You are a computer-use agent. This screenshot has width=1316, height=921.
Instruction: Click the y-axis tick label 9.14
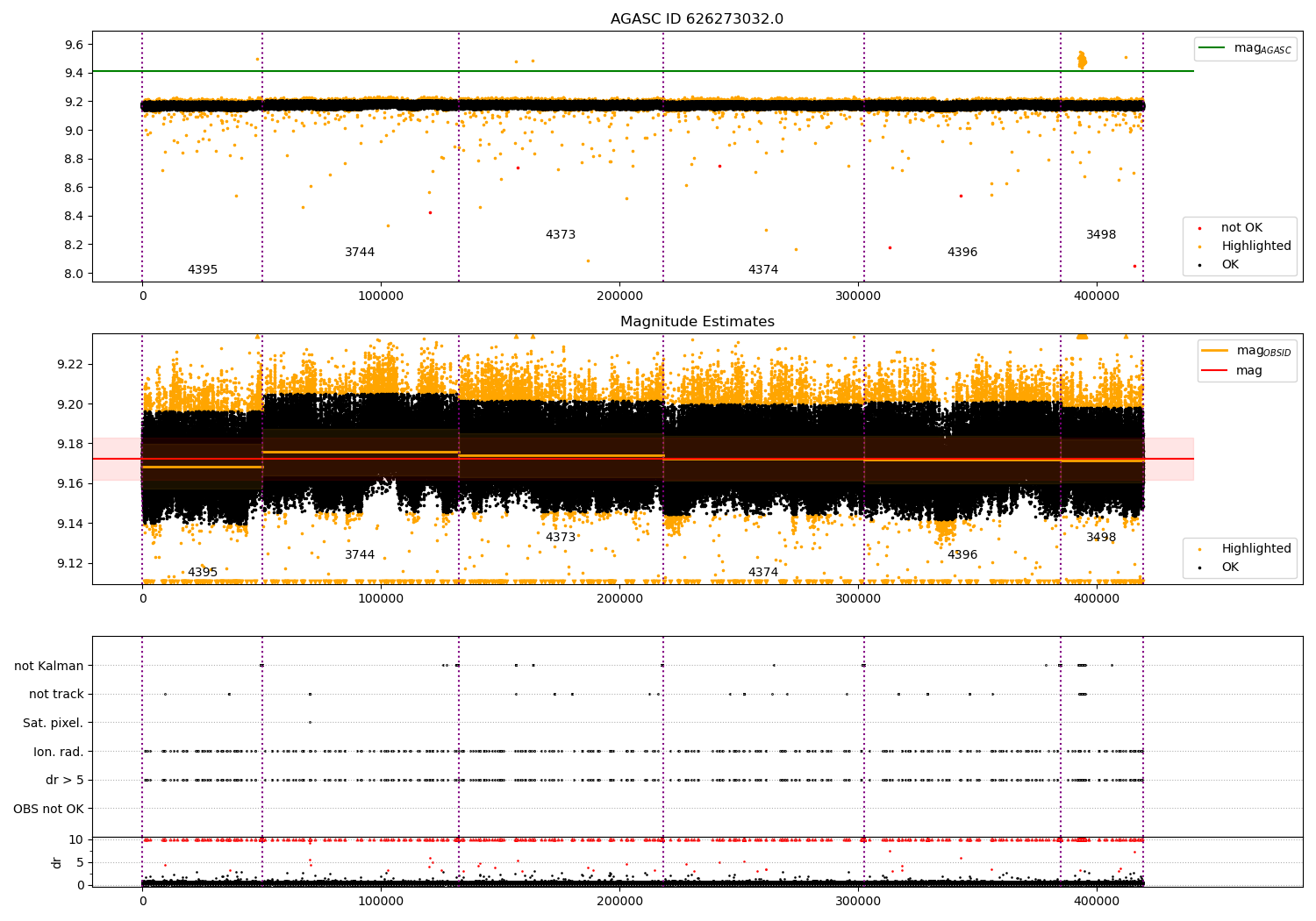coord(71,524)
